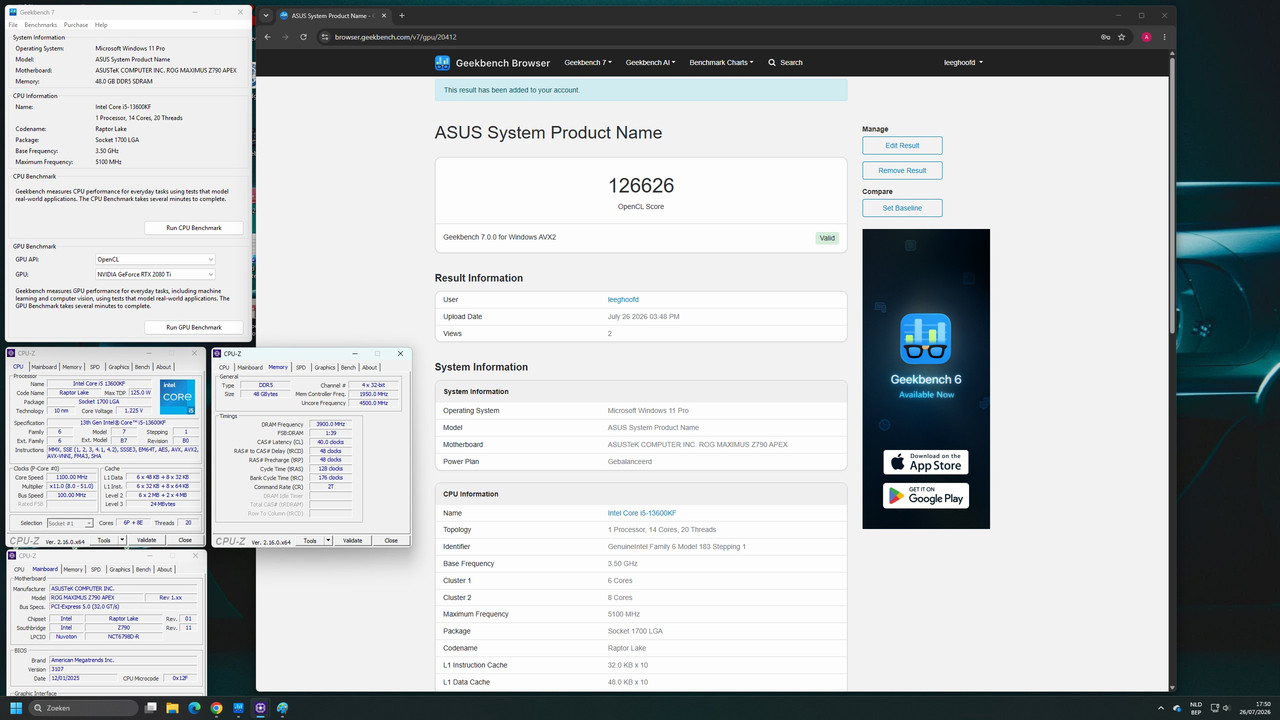Open the leeghoofd user link
1280x720 pixels.
(x=623, y=300)
